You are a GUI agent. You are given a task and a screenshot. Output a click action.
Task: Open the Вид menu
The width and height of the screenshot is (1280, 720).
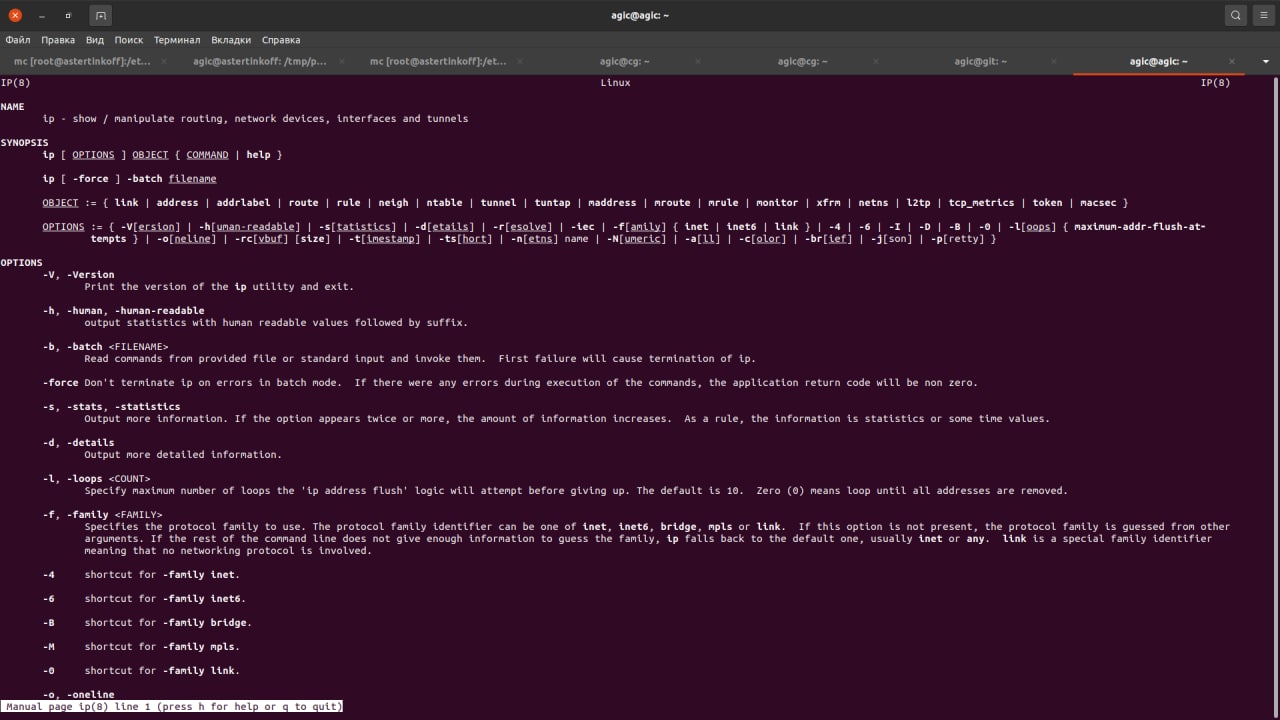tap(95, 40)
